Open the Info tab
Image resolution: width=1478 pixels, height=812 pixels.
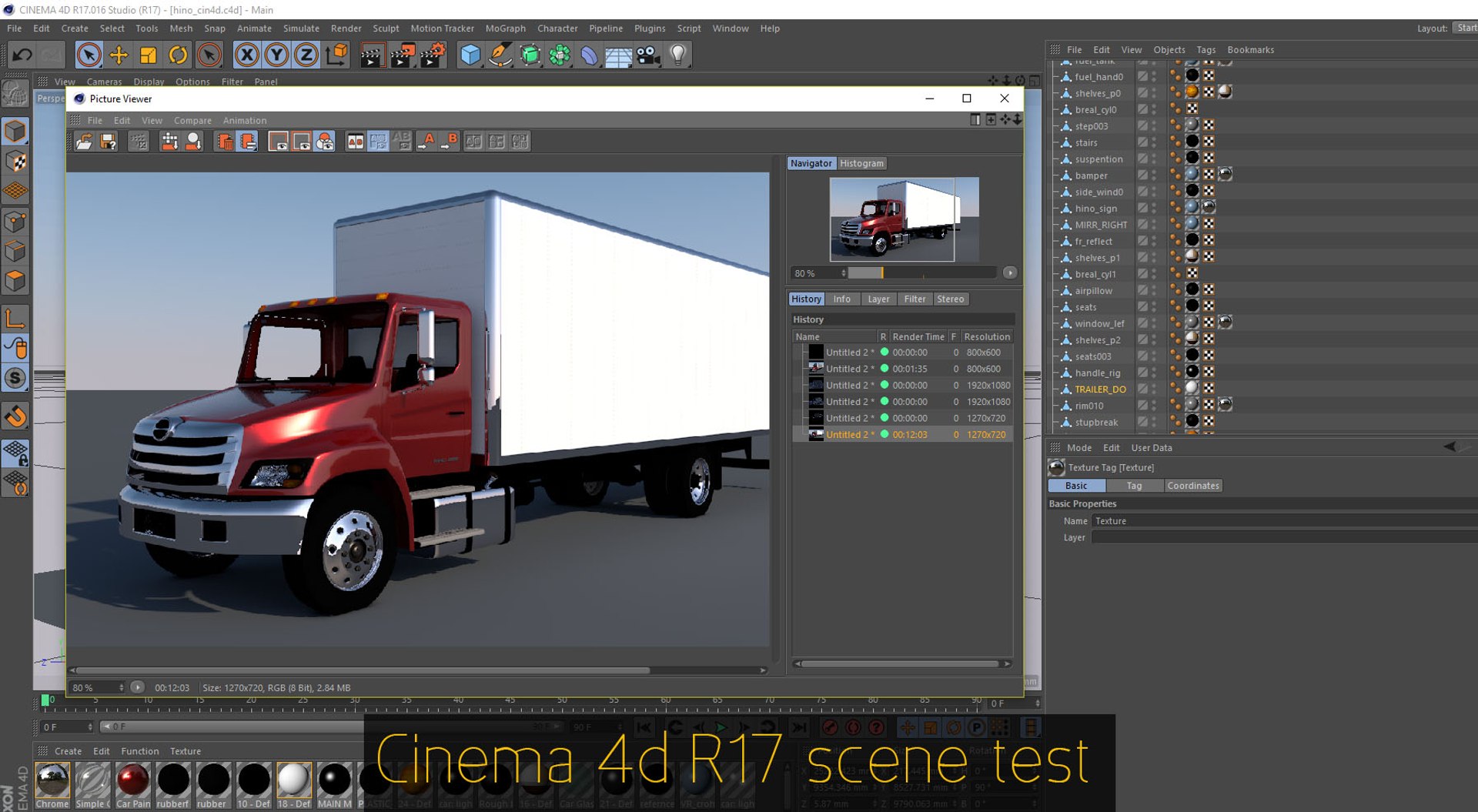(x=841, y=299)
